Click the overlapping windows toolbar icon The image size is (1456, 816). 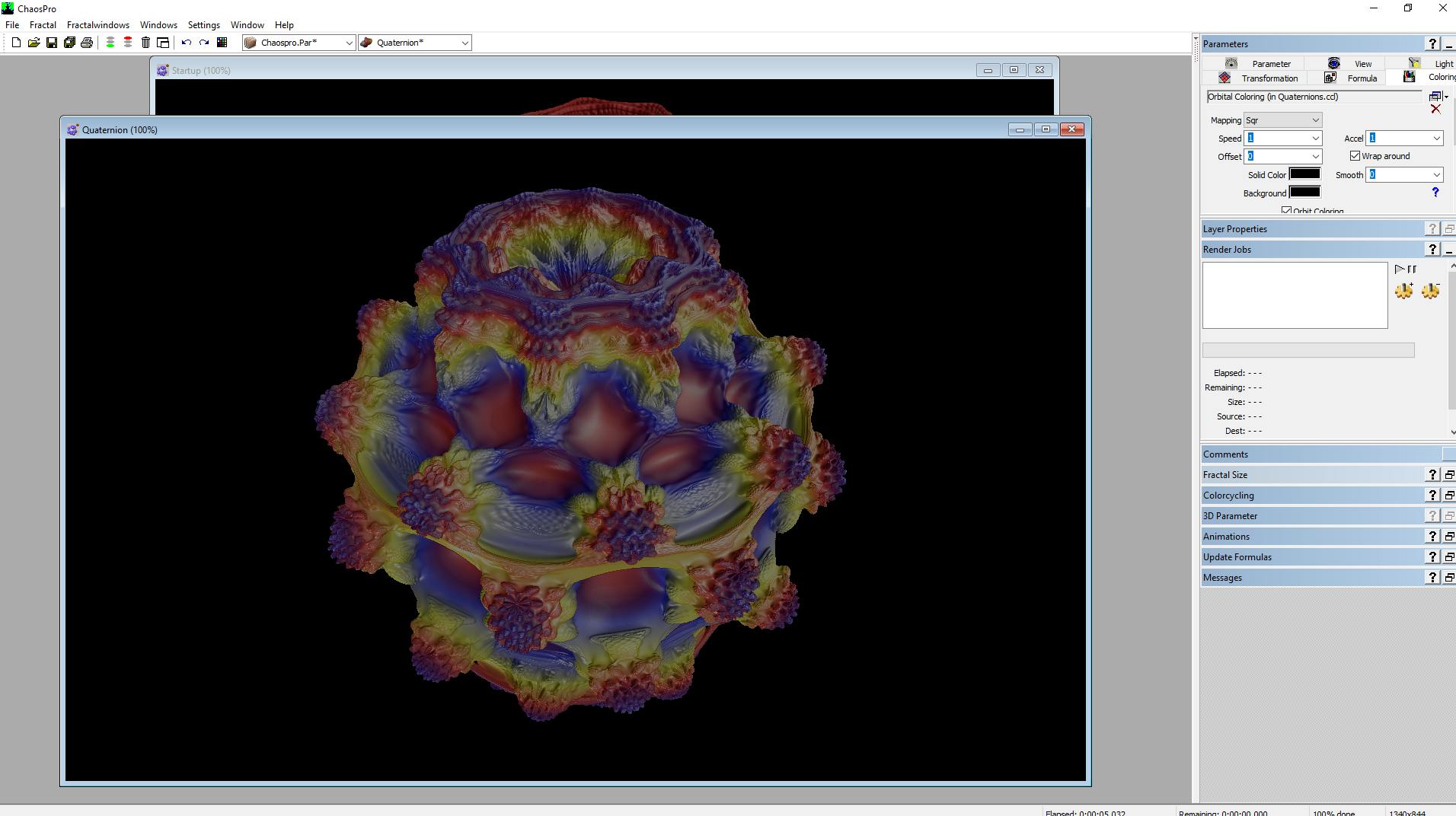tap(163, 43)
